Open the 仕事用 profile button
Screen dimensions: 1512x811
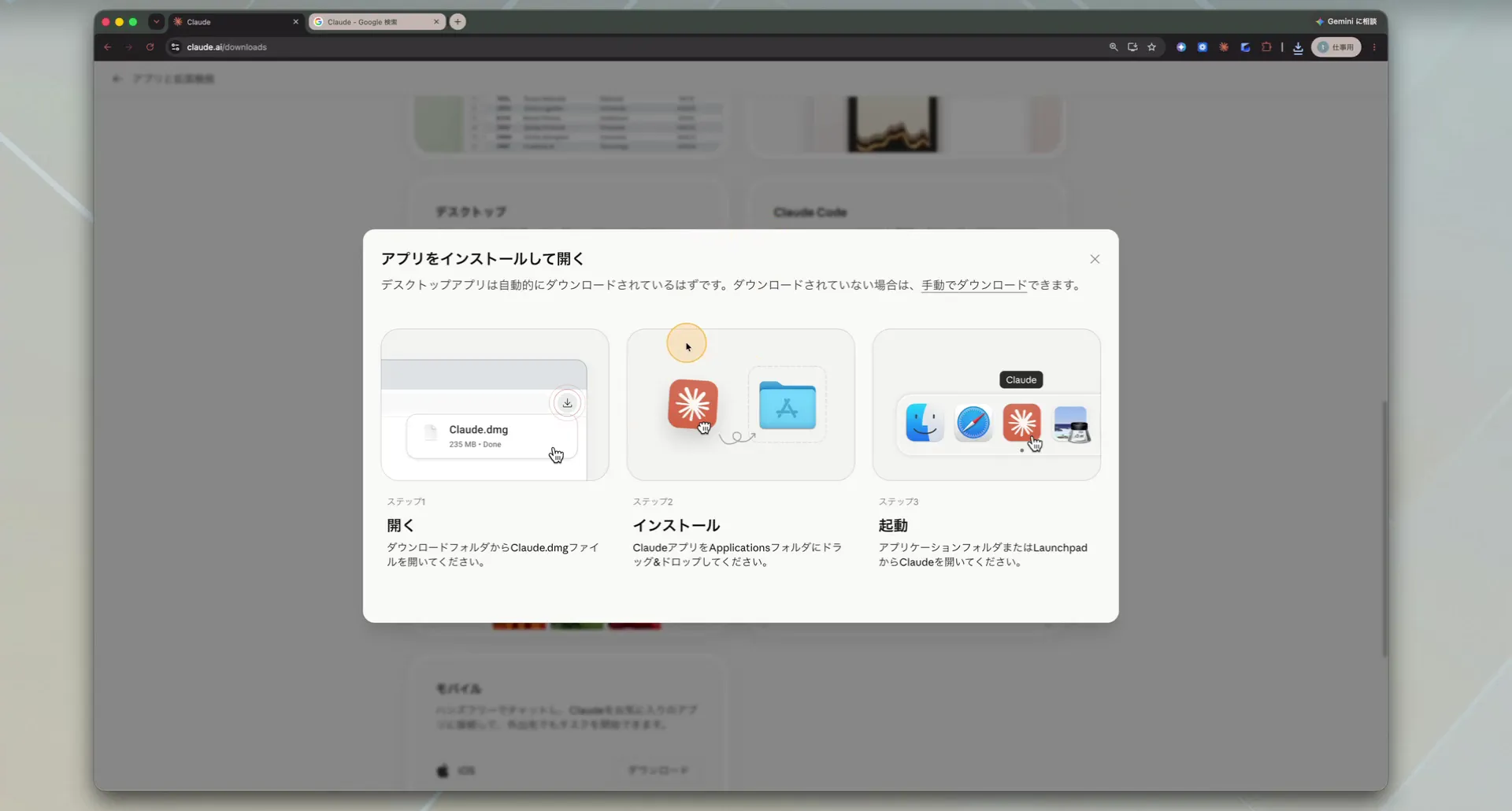[1336, 47]
